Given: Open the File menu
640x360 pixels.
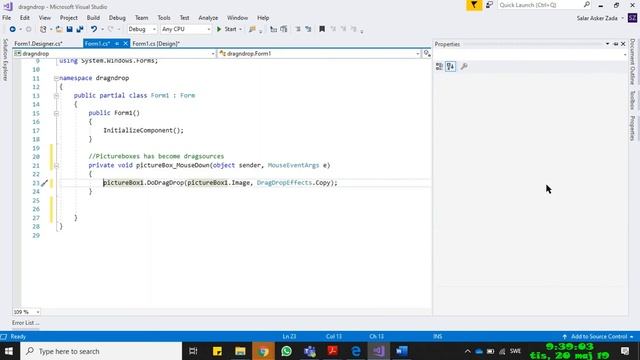Looking at the screenshot, I should [7, 18].
